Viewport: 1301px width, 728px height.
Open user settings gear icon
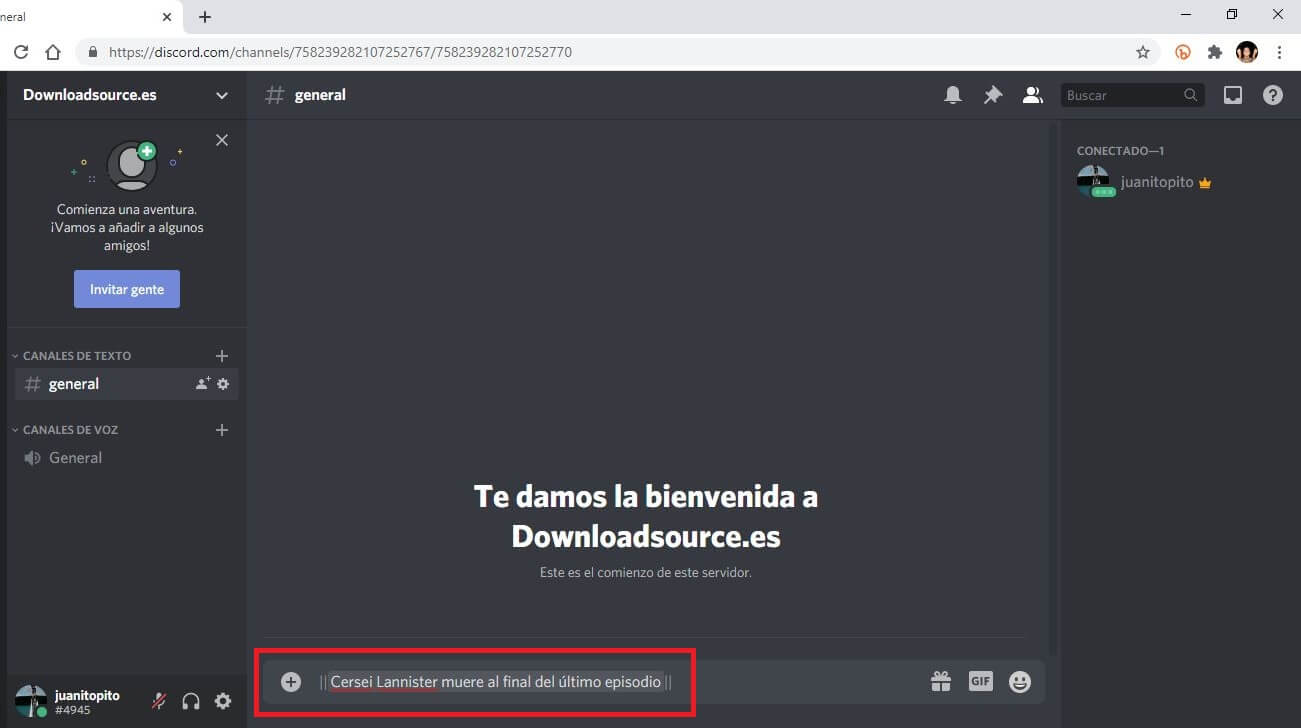point(223,701)
